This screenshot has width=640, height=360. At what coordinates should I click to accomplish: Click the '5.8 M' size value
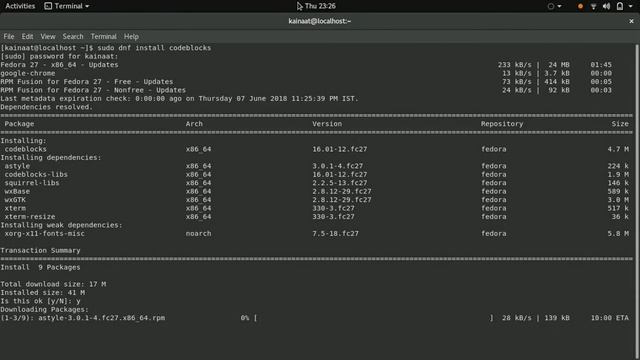(x=618, y=234)
